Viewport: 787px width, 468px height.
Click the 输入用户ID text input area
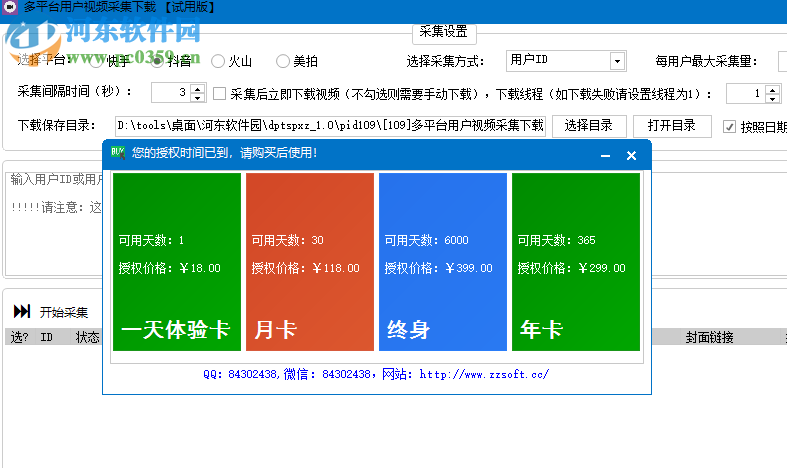(54, 223)
